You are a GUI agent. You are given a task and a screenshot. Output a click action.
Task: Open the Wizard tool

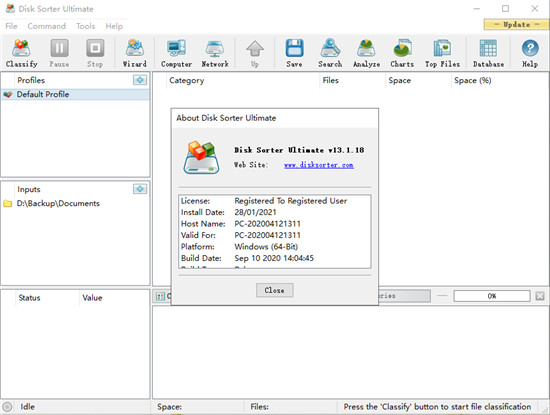[x=135, y=53]
